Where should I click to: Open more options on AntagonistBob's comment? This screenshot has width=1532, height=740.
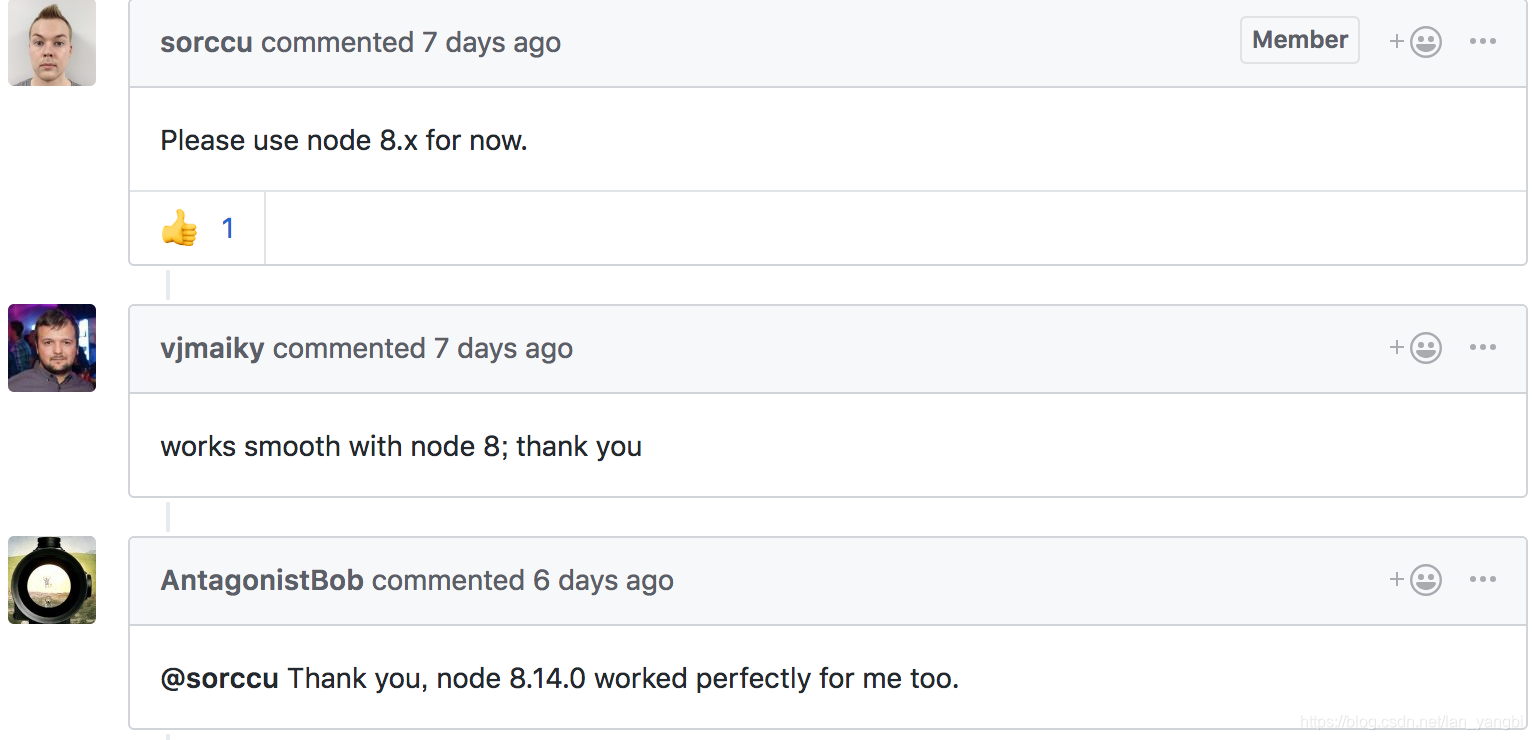[x=1483, y=580]
